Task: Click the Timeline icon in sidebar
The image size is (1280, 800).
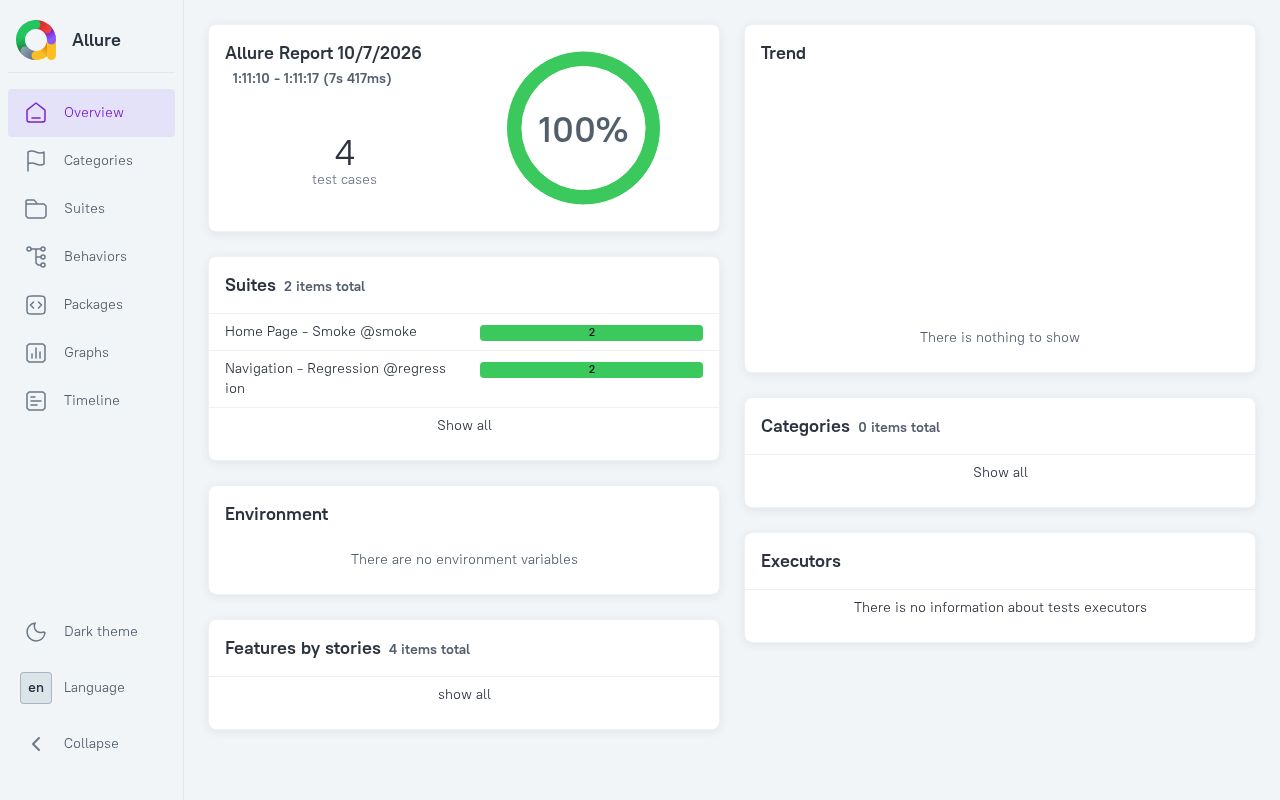Action: (x=36, y=401)
